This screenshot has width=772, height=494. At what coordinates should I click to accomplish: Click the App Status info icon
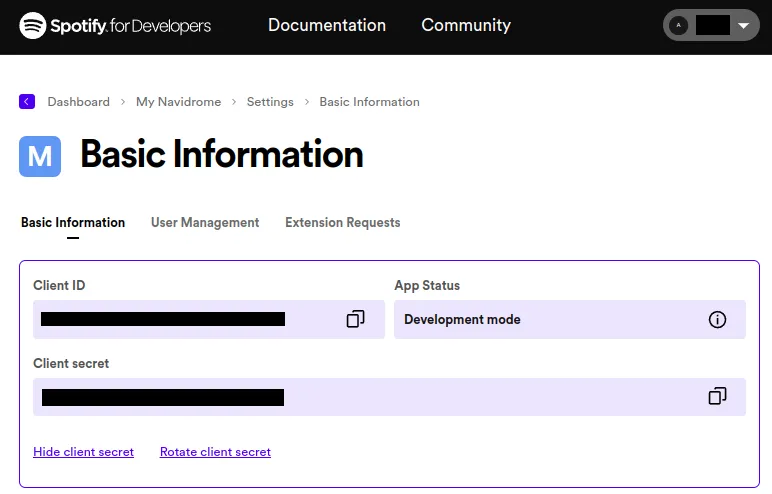[x=717, y=320]
